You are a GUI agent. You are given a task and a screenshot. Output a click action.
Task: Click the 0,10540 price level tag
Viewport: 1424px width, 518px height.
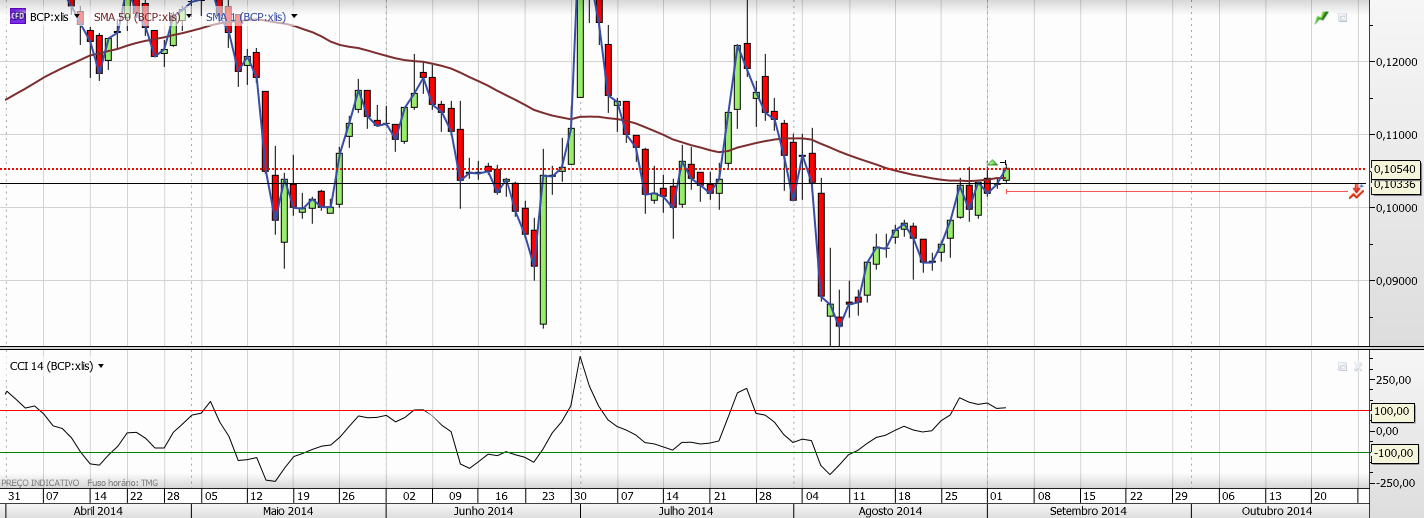(1394, 169)
